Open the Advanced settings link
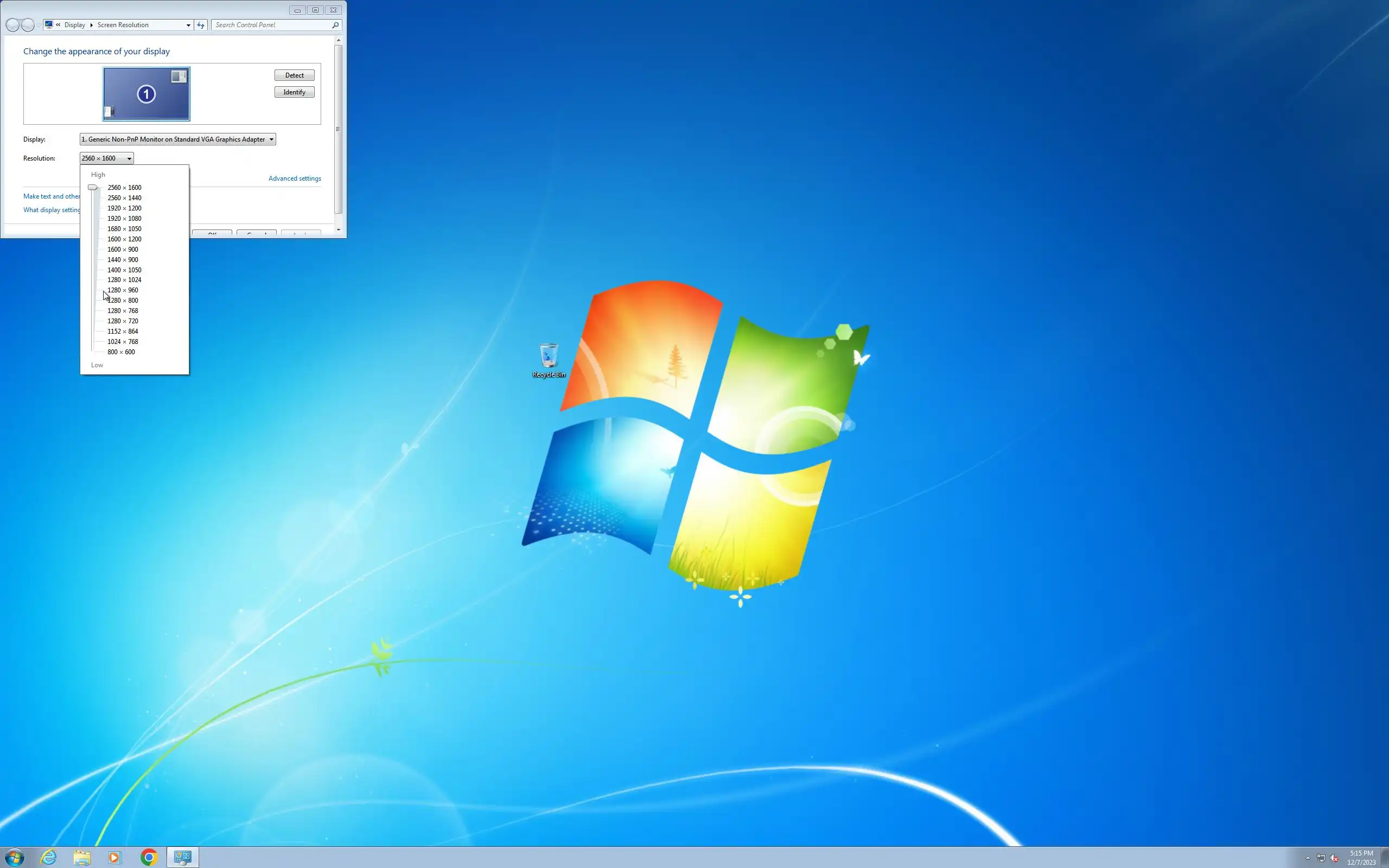 [295, 178]
